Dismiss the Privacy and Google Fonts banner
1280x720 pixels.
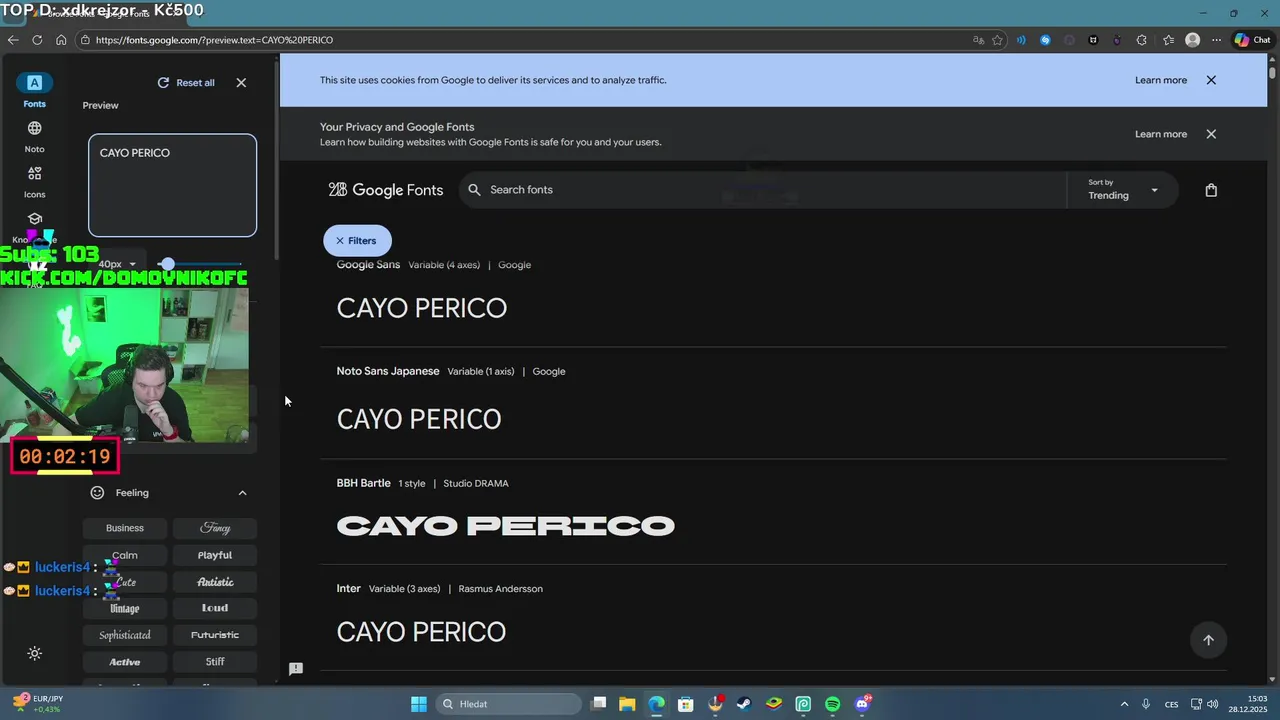coord(1211,134)
